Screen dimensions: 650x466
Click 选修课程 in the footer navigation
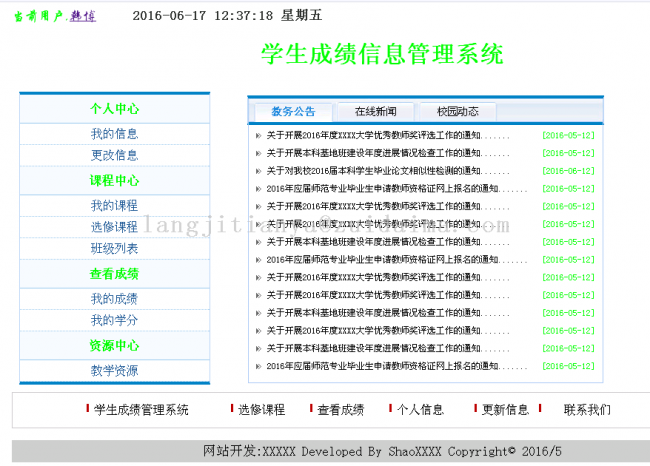coord(261,410)
